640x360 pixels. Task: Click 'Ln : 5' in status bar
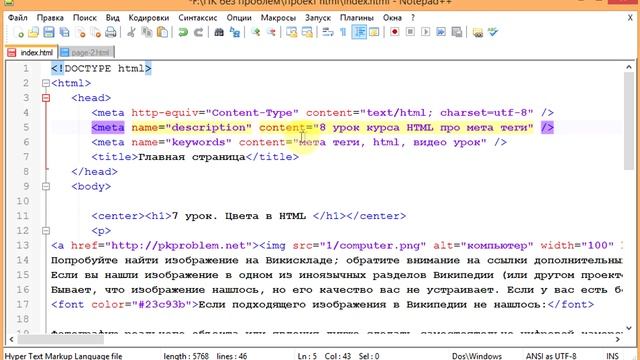pyautogui.click(x=307, y=356)
